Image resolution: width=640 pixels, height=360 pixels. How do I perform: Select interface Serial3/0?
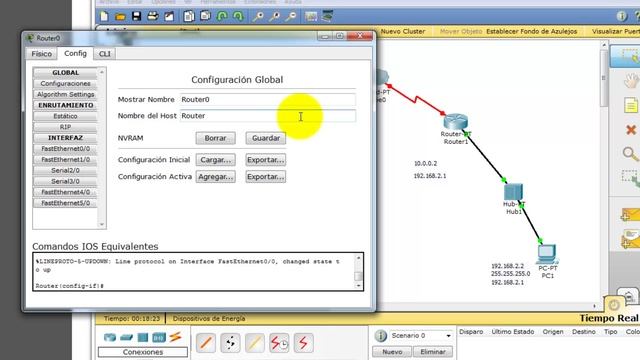point(65,181)
